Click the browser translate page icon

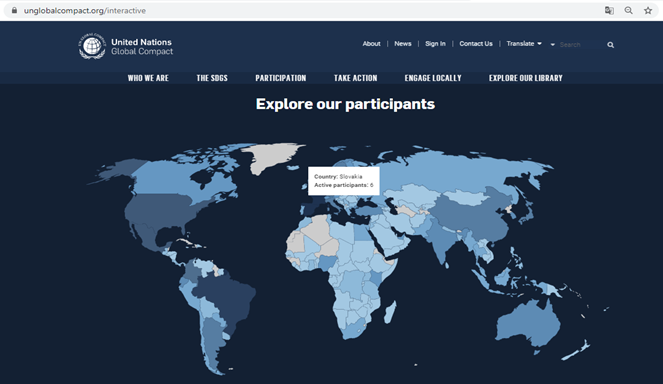click(x=609, y=11)
